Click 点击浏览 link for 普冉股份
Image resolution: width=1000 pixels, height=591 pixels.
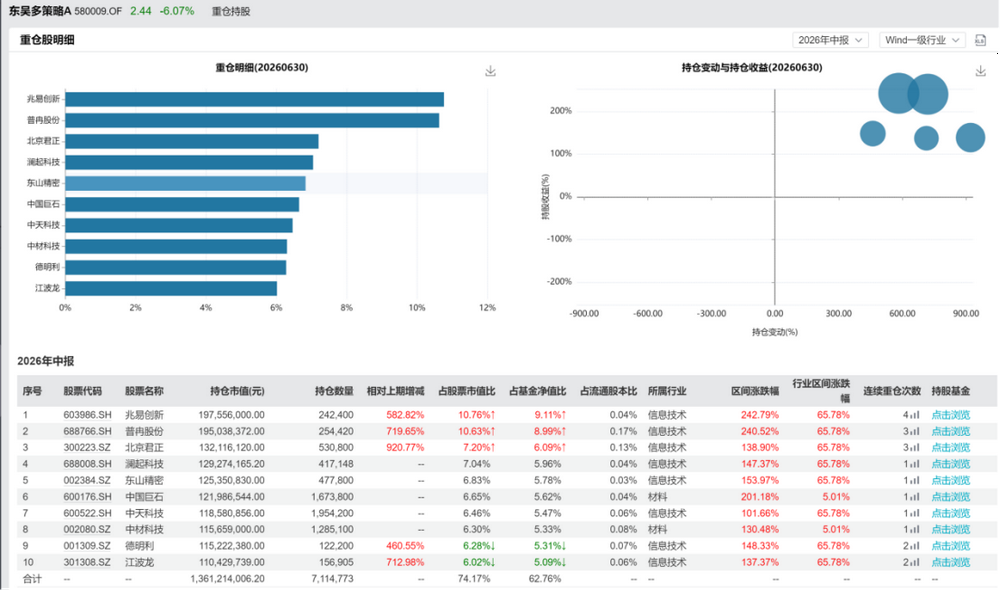[950, 432]
